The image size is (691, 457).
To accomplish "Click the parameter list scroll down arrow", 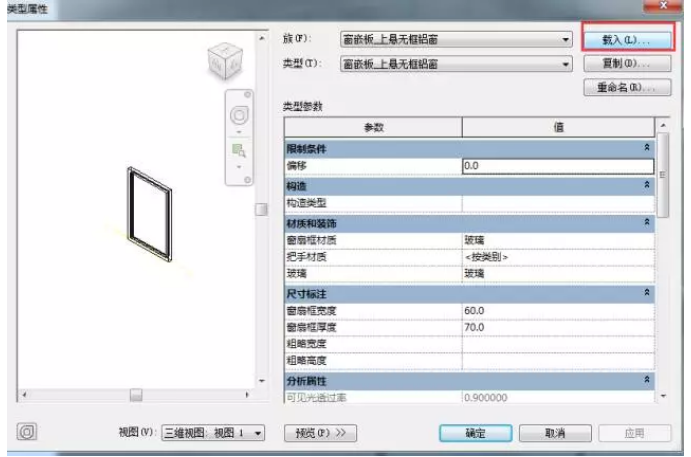I will [663, 396].
